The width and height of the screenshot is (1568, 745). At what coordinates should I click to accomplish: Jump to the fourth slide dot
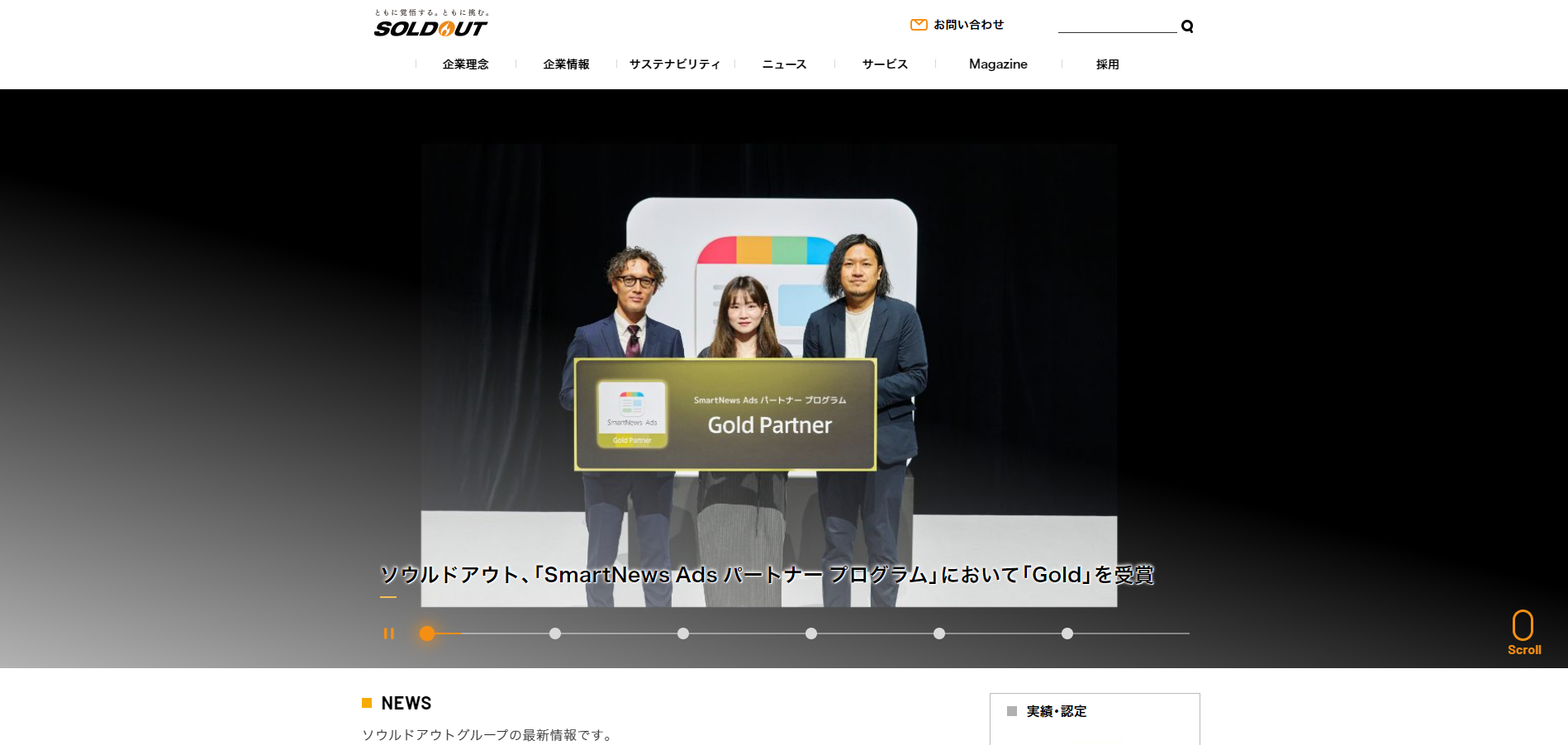(811, 633)
